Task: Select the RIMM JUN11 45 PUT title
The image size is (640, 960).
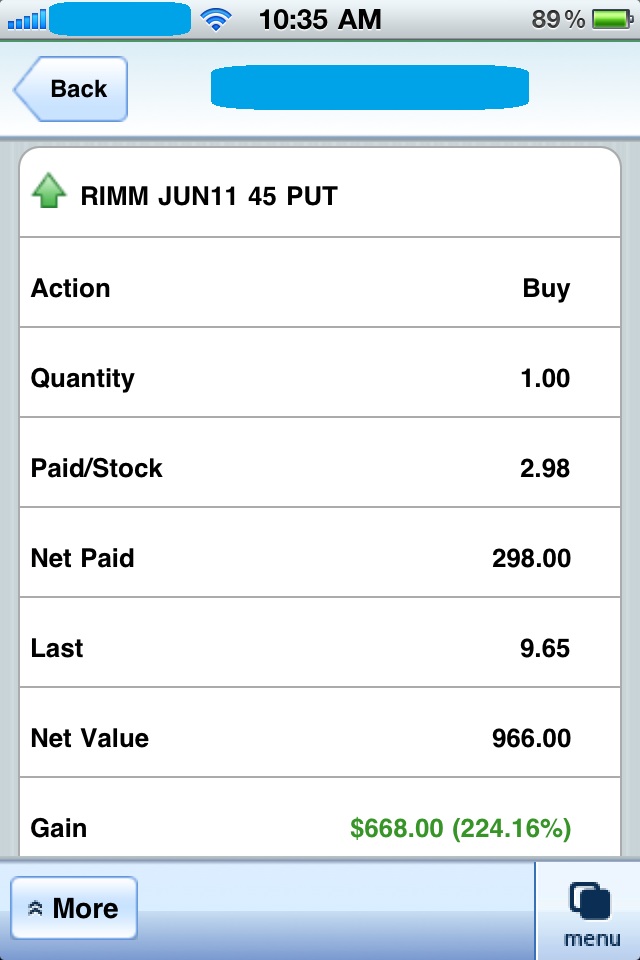Action: pos(209,196)
